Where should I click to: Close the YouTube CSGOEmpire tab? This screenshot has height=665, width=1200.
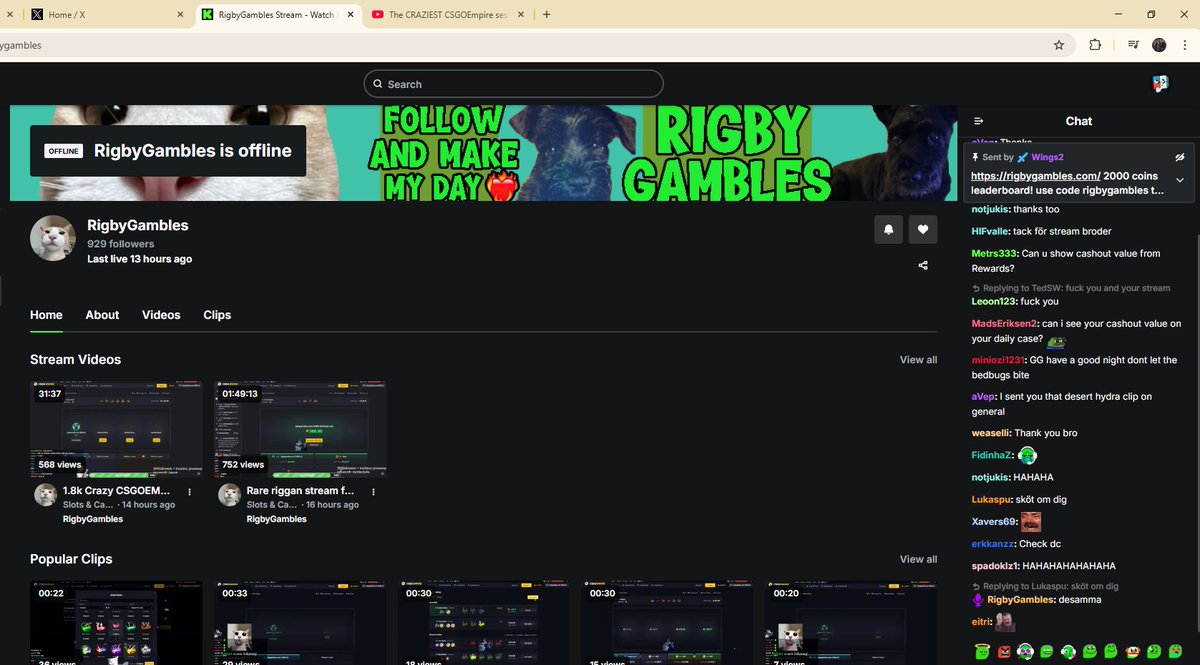520,14
